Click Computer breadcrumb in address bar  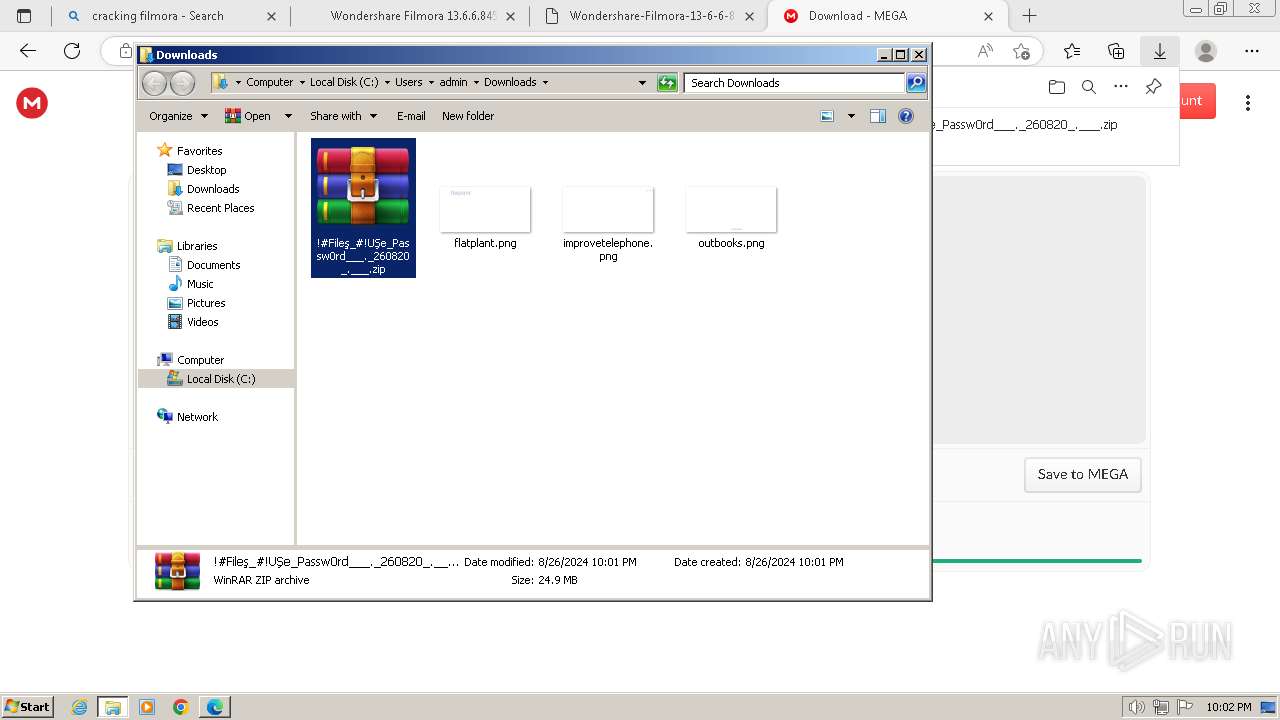coord(269,83)
